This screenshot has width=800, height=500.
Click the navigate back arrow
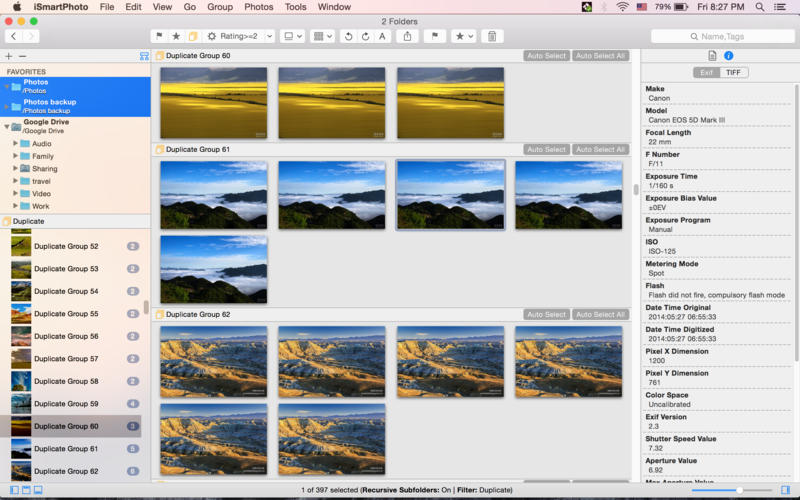click(13, 36)
